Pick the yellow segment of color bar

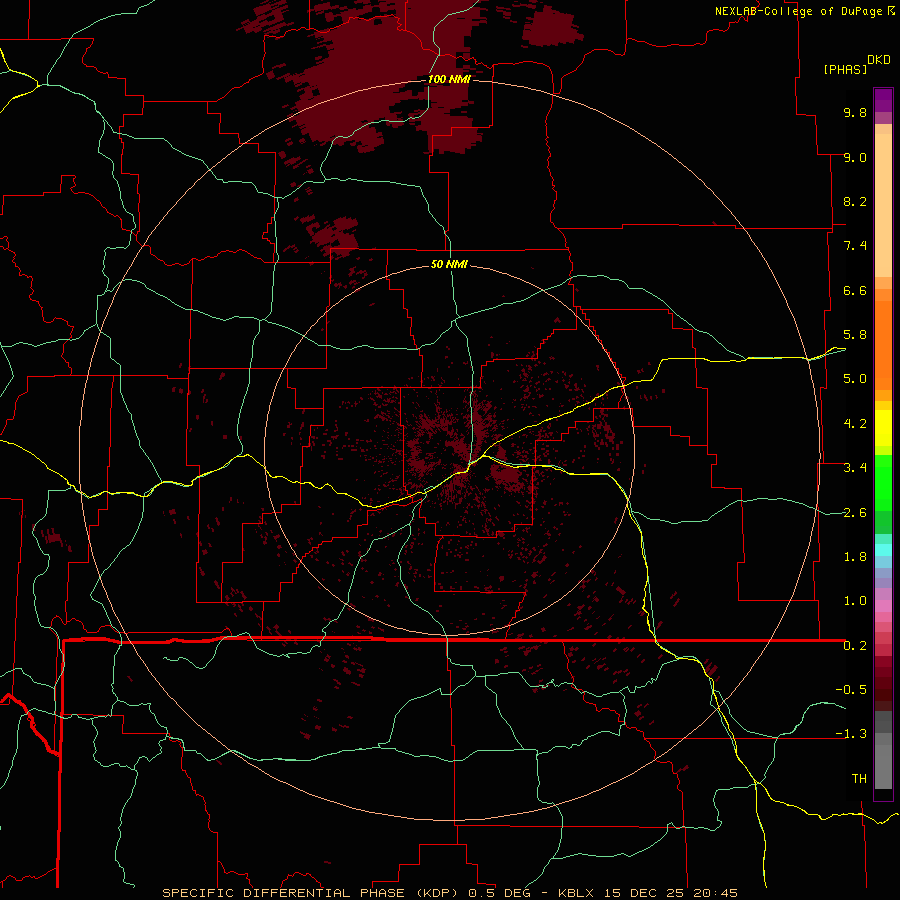coord(883,428)
